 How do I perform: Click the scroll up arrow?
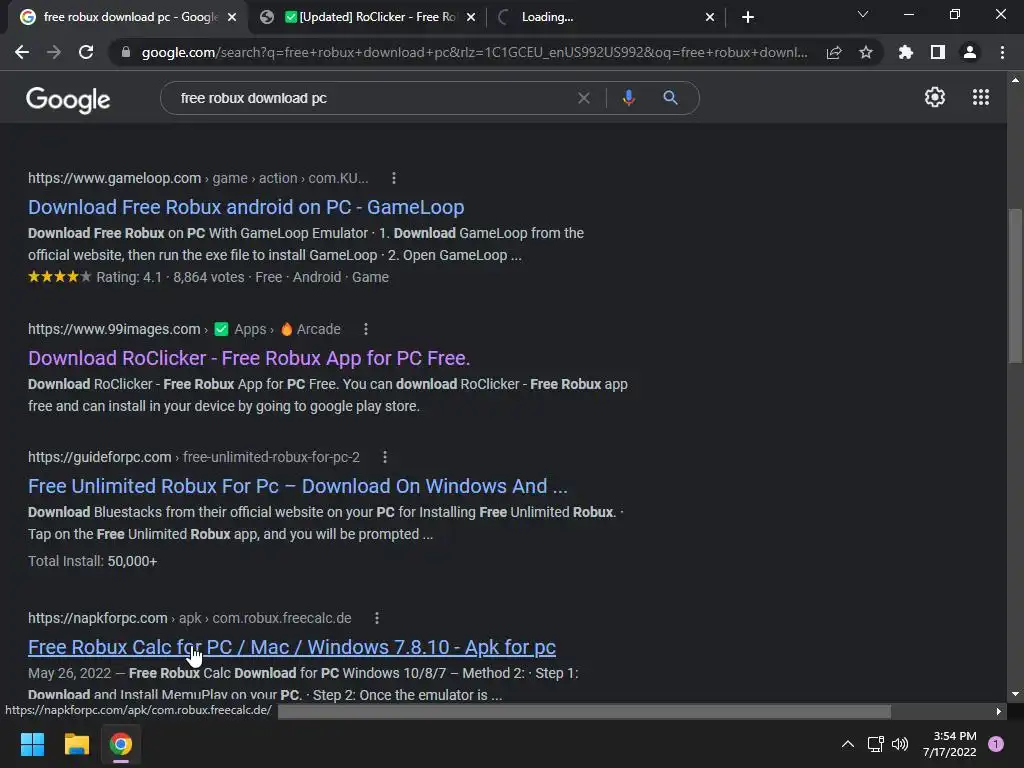pos(1014,80)
